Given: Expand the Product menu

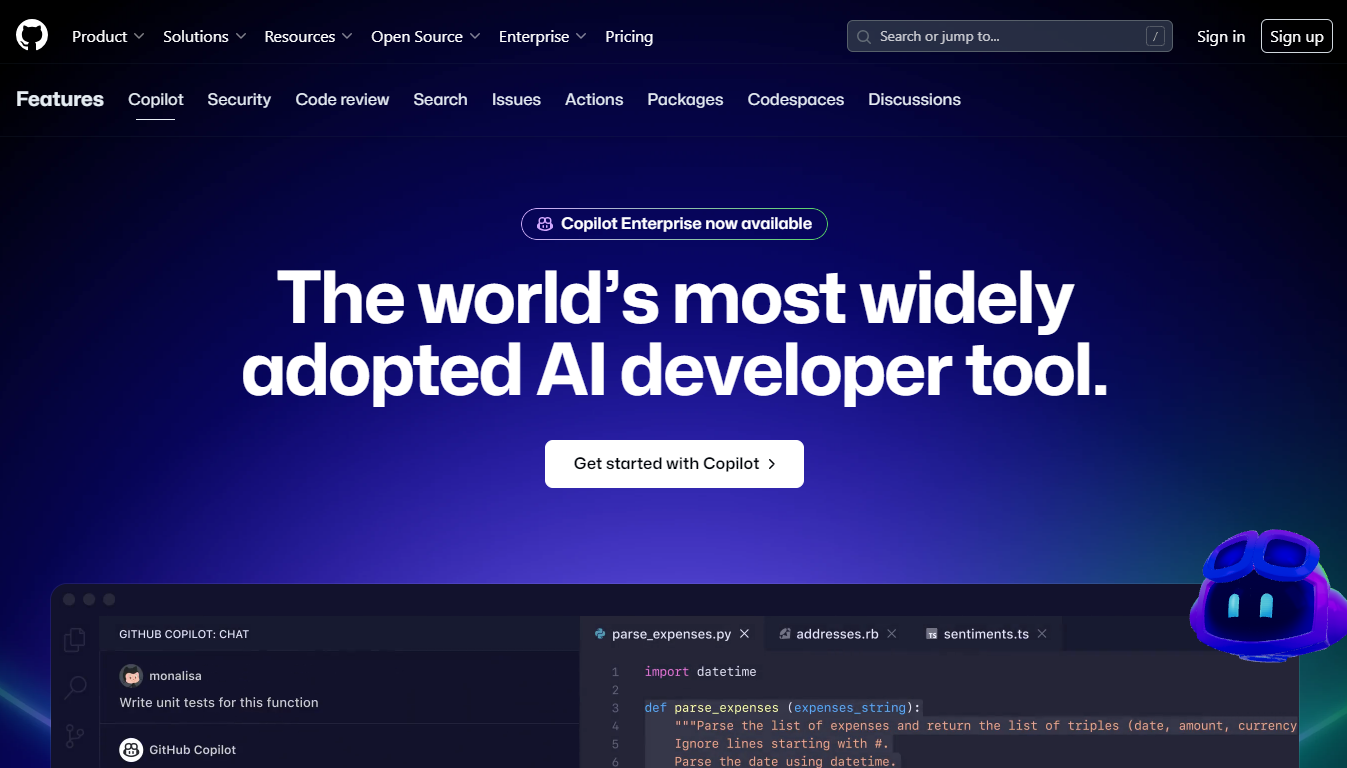Looking at the screenshot, I should pos(108,37).
